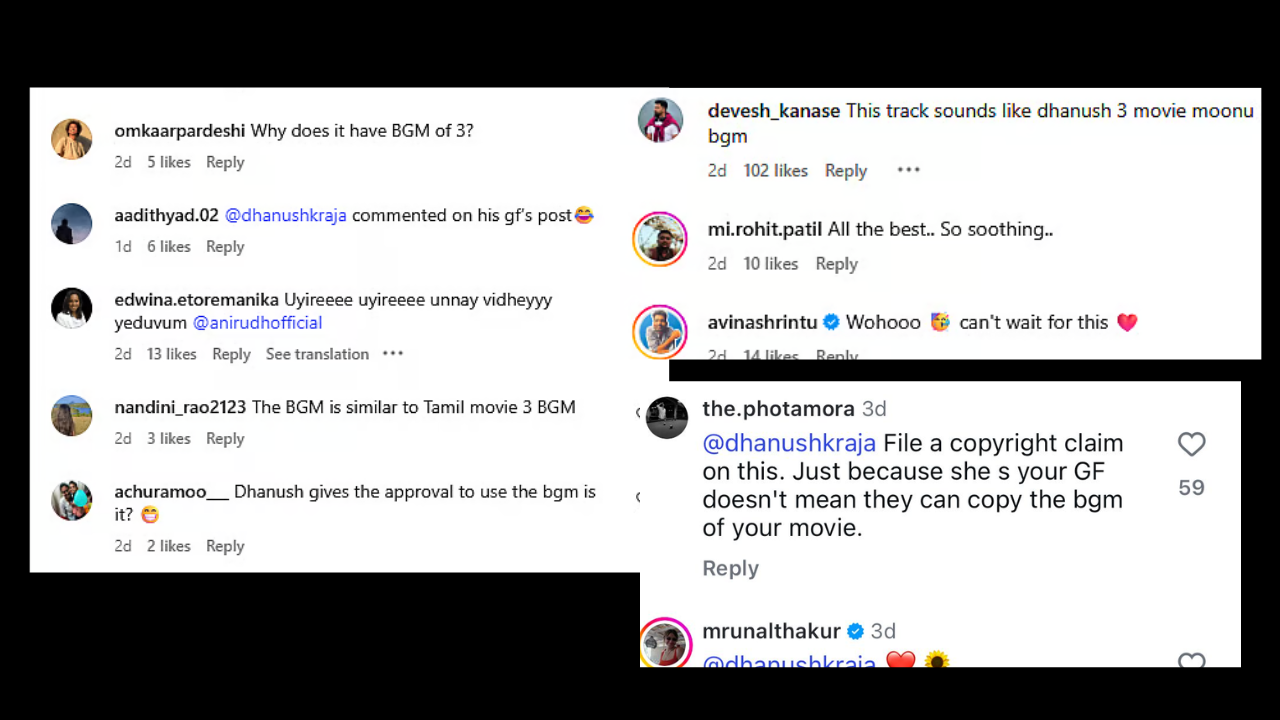Viewport: 1280px width, 720px height.
Task: Open the.photamora's profile avatar
Action: click(666, 418)
